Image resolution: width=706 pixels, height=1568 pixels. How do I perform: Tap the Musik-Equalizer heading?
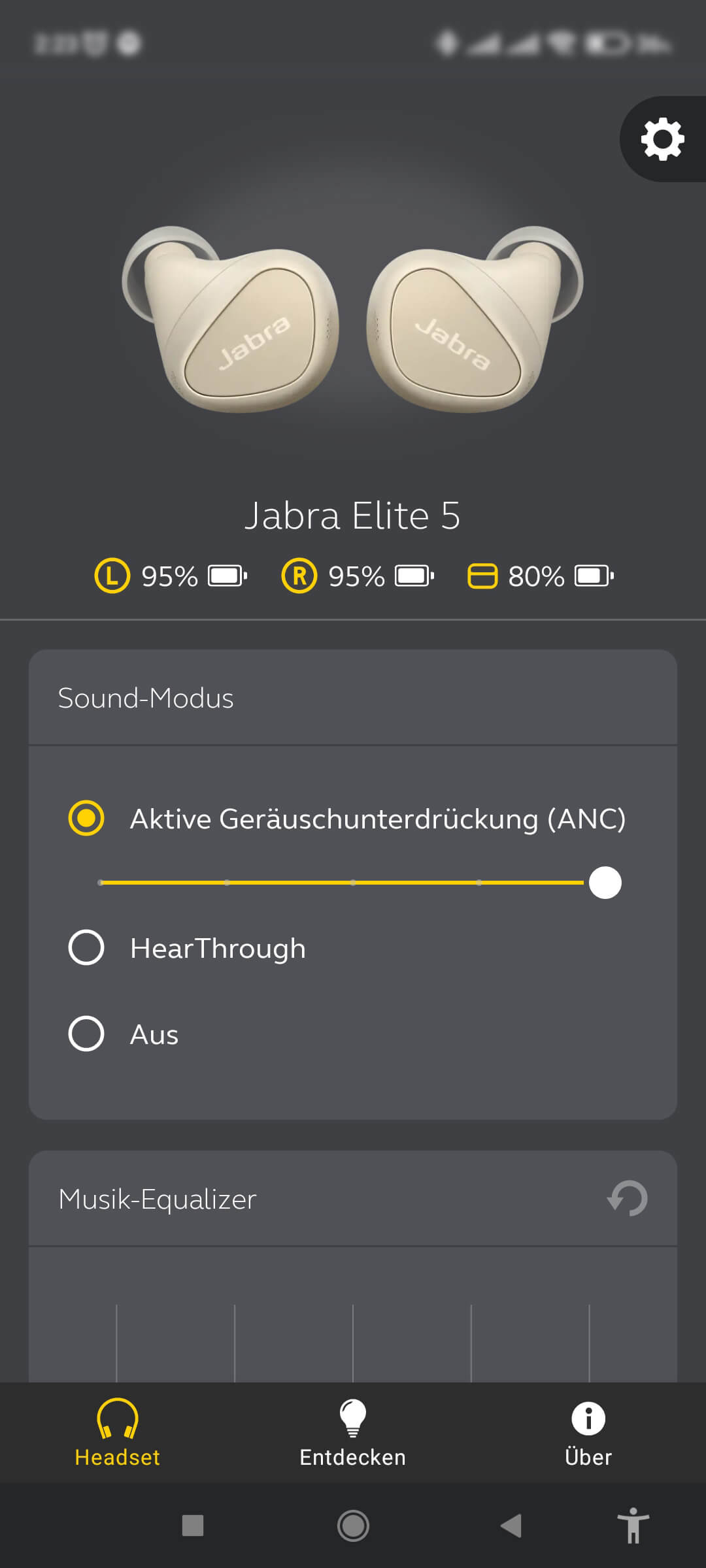pos(158,1199)
